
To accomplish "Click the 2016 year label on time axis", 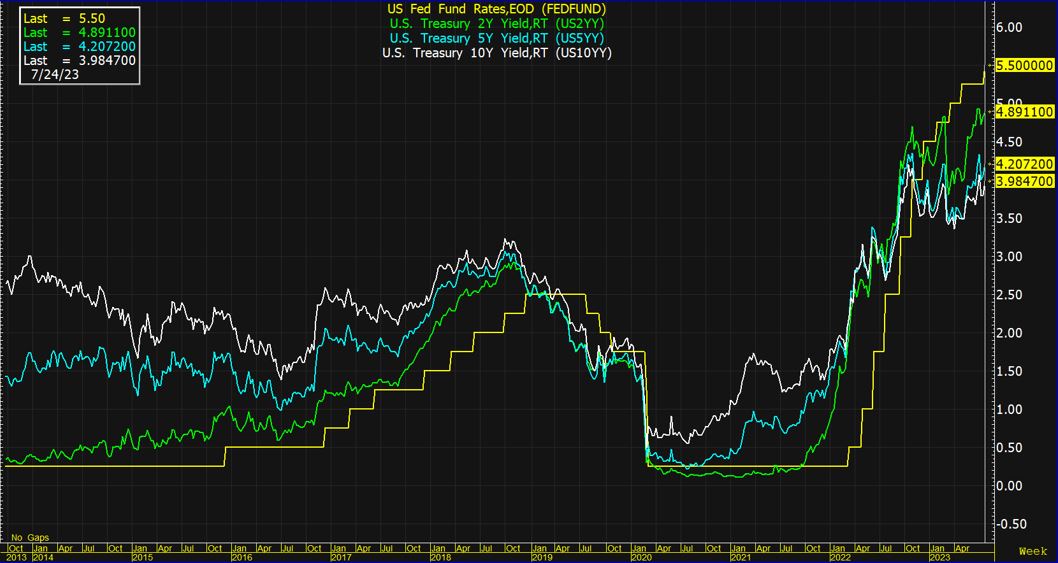I will [x=241, y=556].
